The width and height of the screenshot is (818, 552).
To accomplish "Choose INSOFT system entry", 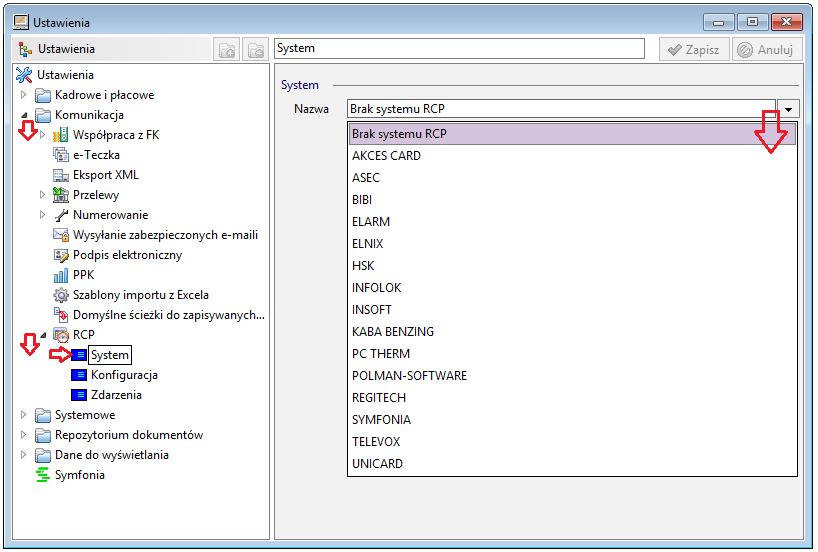I will [572, 310].
